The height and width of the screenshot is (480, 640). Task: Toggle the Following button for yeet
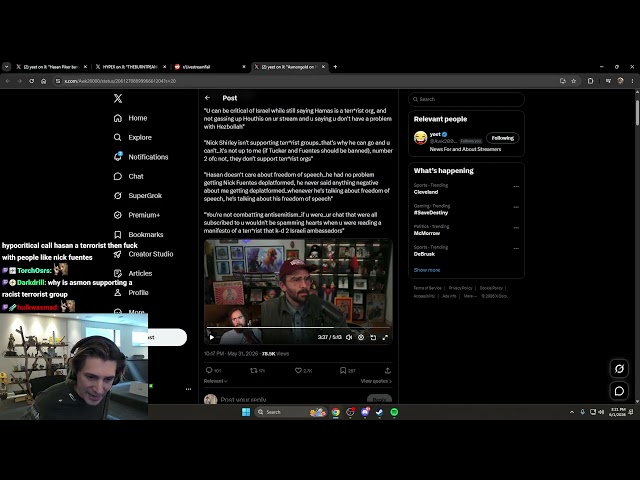[502, 138]
